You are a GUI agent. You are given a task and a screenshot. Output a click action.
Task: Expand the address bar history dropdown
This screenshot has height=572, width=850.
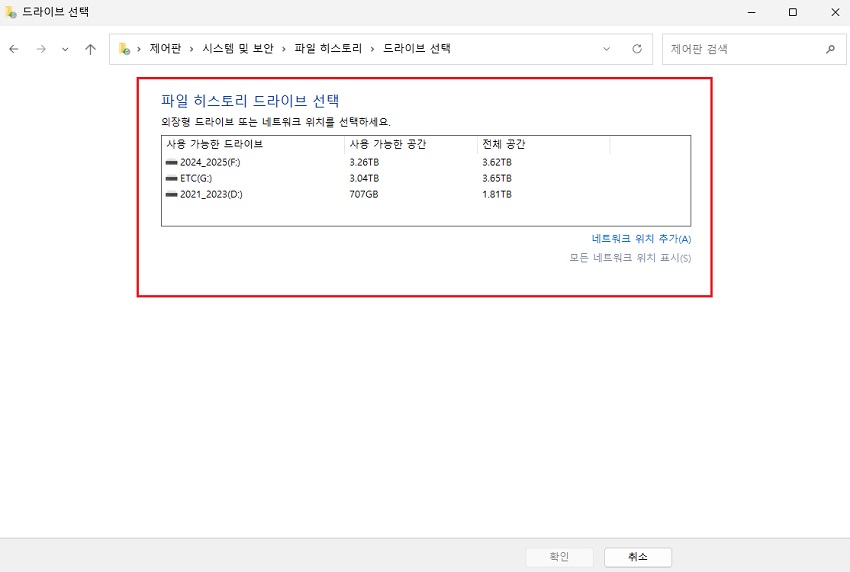[607, 49]
